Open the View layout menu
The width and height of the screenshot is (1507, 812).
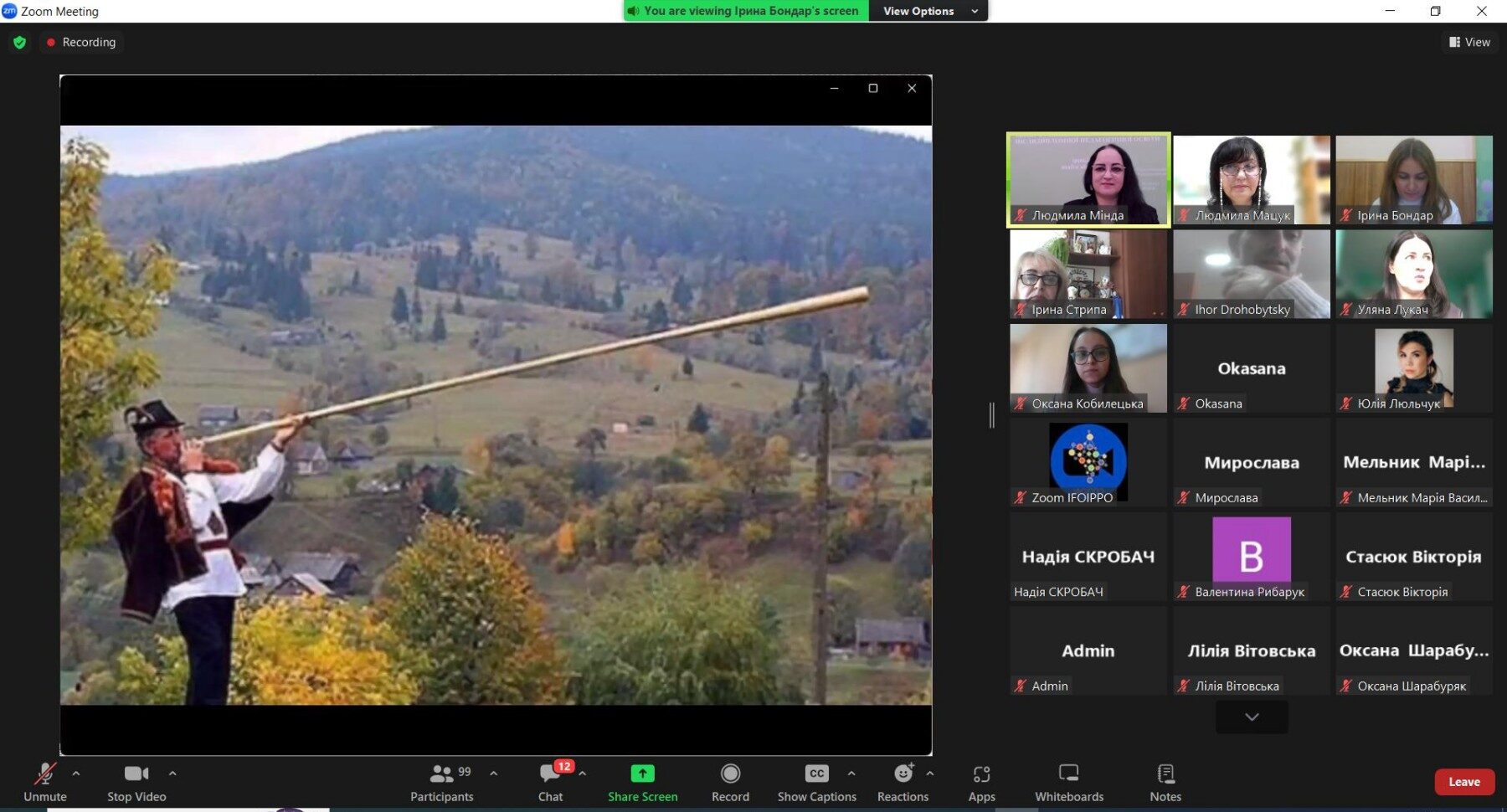pos(1470,42)
